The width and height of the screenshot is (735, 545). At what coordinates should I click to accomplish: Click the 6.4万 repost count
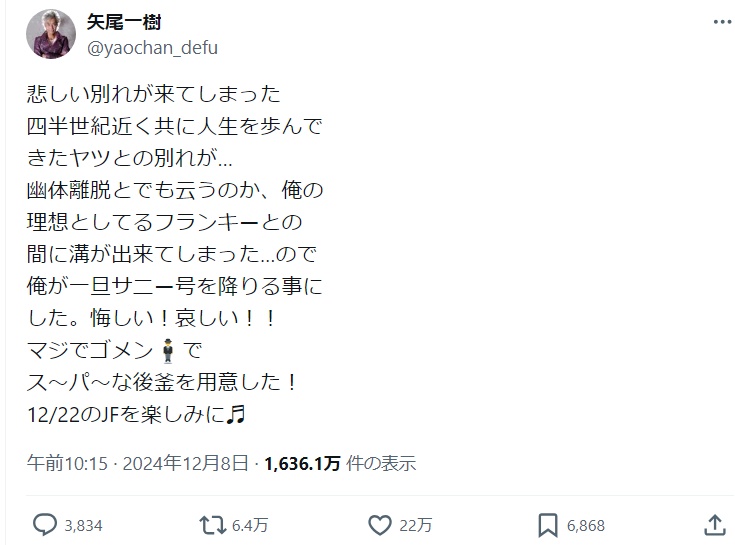[x=249, y=525]
